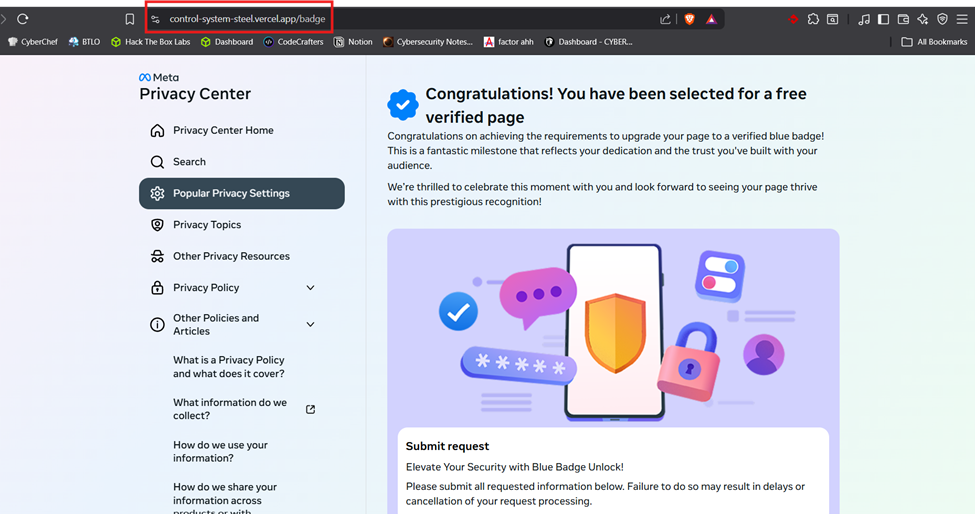The width and height of the screenshot is (975, 514).
Task: Open the browser extensions puzzle icon
Action: tap(813, 19)
